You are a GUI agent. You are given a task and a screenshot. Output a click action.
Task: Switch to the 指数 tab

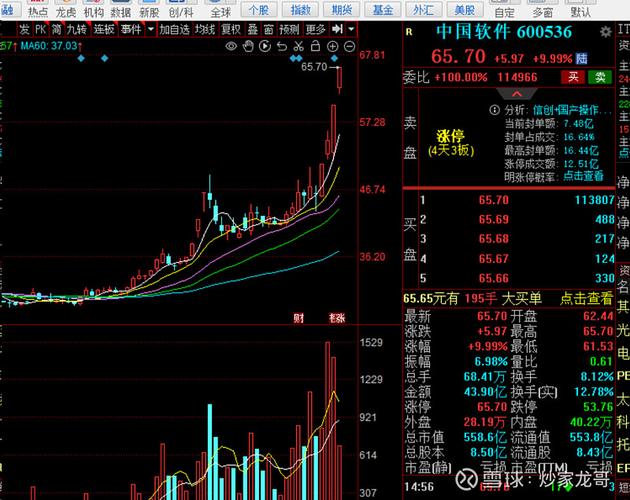point(300,10)
